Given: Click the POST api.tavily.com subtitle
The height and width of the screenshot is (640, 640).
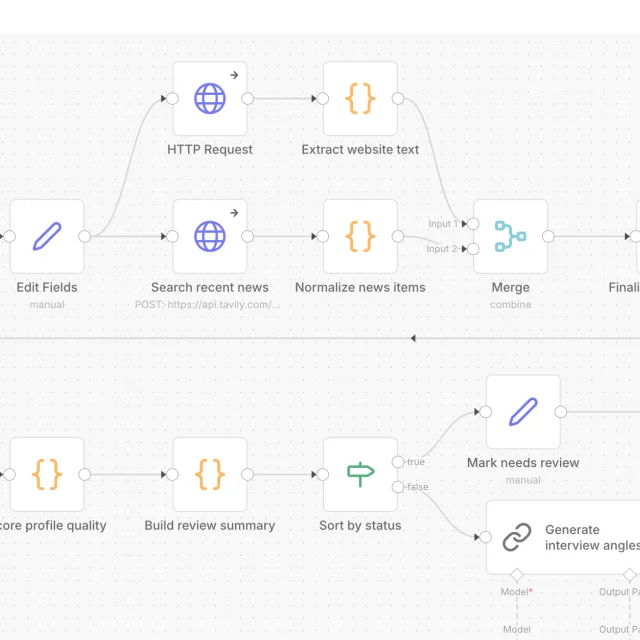Looking at the screenshot, I should 207,304.
